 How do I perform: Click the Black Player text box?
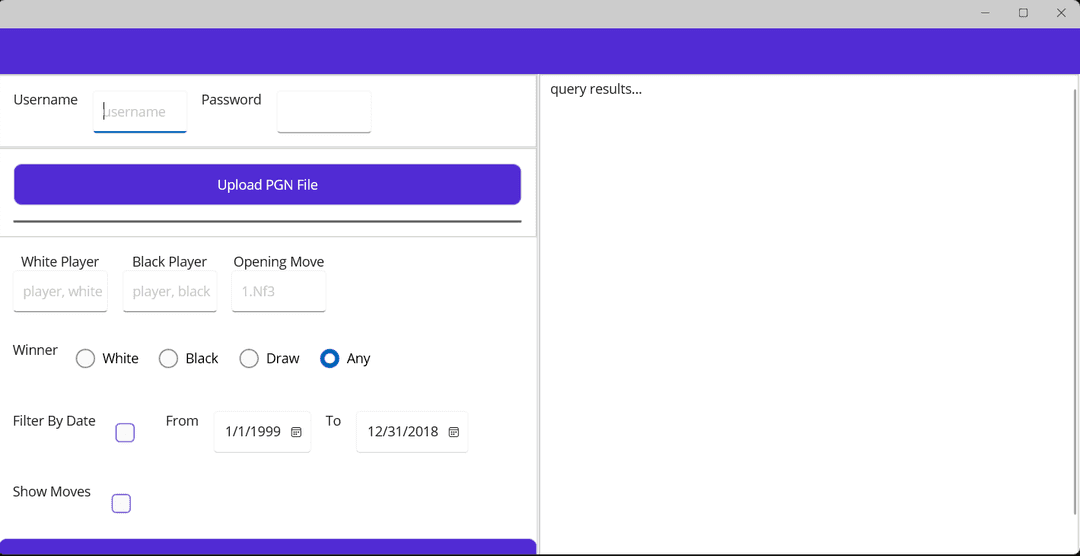[x=170, y=291]
